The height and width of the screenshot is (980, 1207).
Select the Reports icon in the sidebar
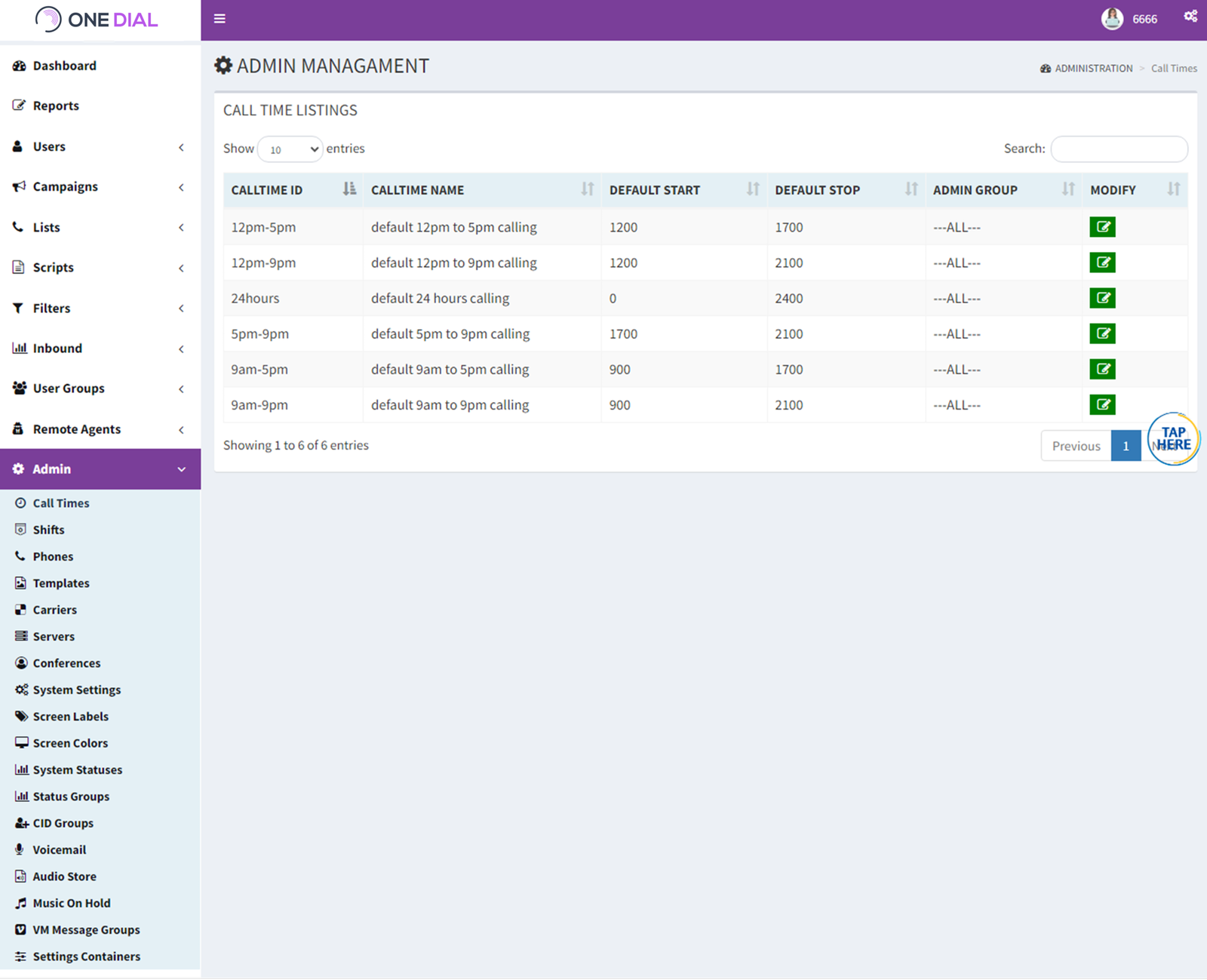pyautogui.click(x=20, y=105)
